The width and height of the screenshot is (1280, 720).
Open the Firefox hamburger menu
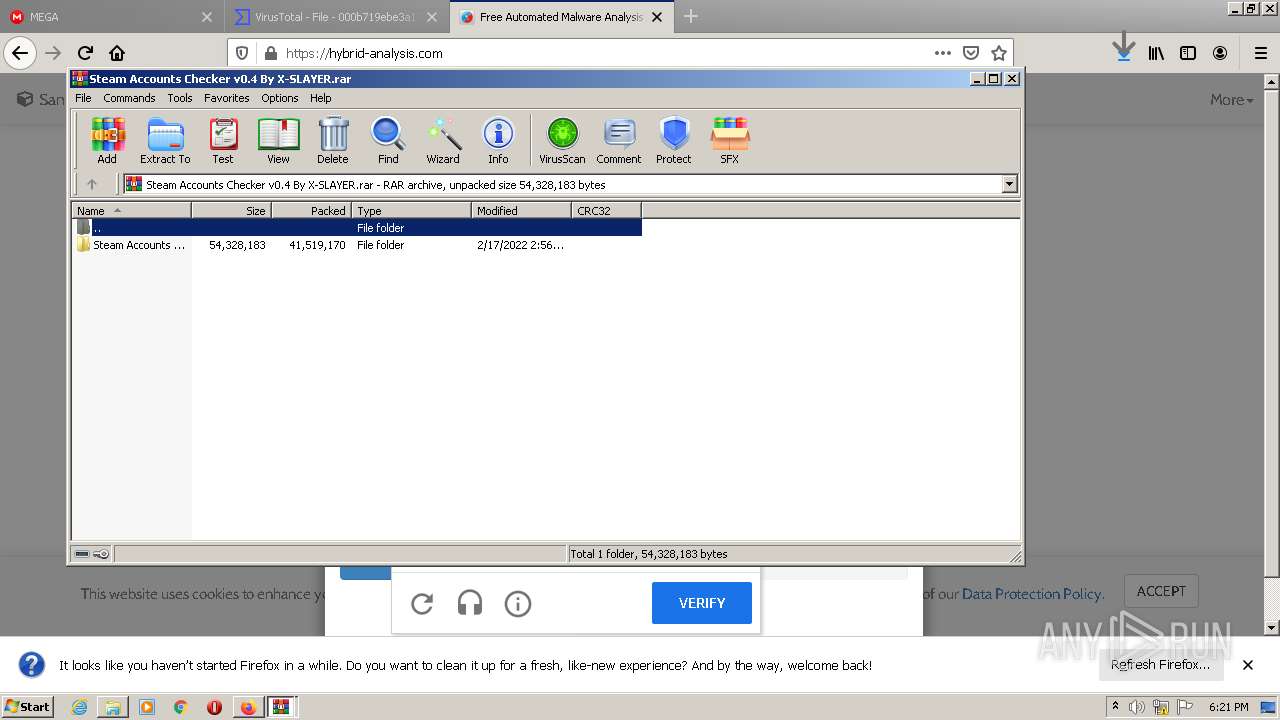(1260, 53)
